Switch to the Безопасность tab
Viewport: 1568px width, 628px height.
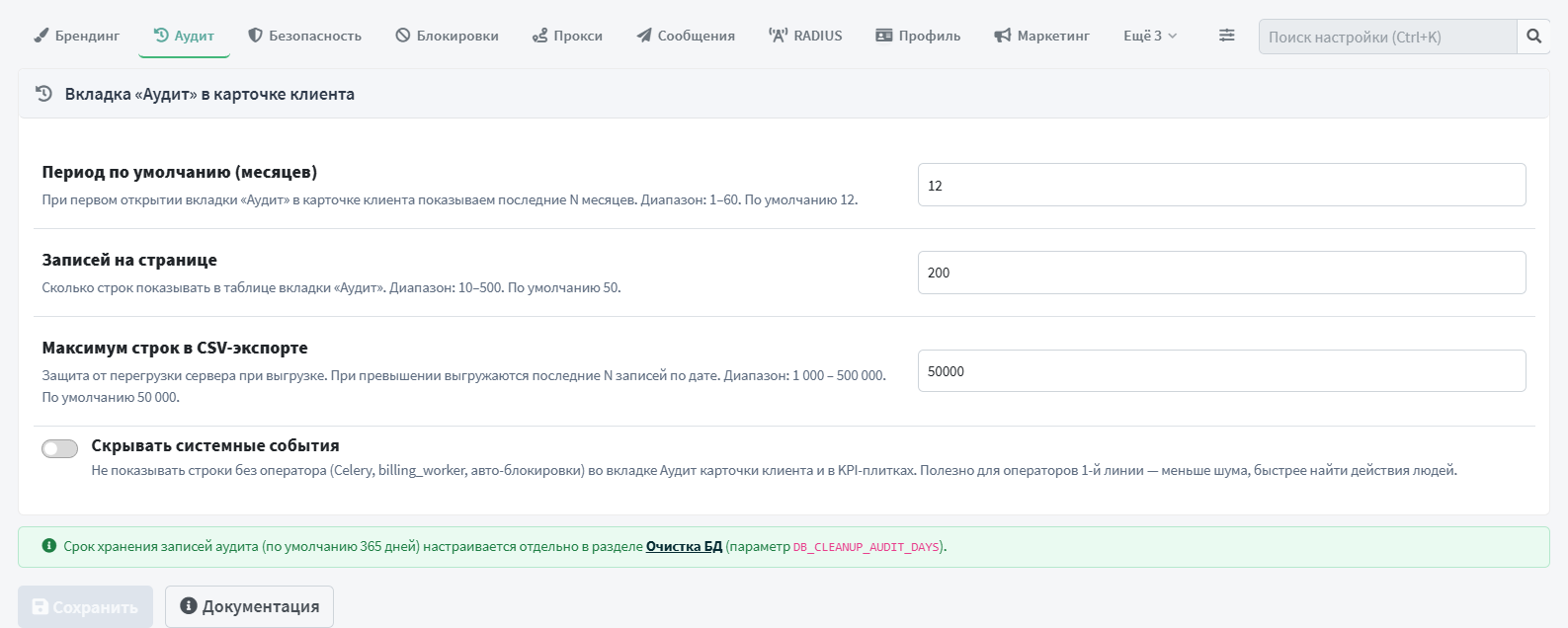click(305, 36)
